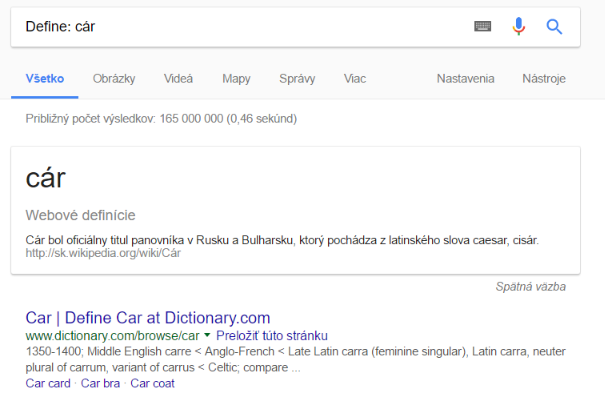
Task: Open the Správy tab
Action: click(297, 79)
